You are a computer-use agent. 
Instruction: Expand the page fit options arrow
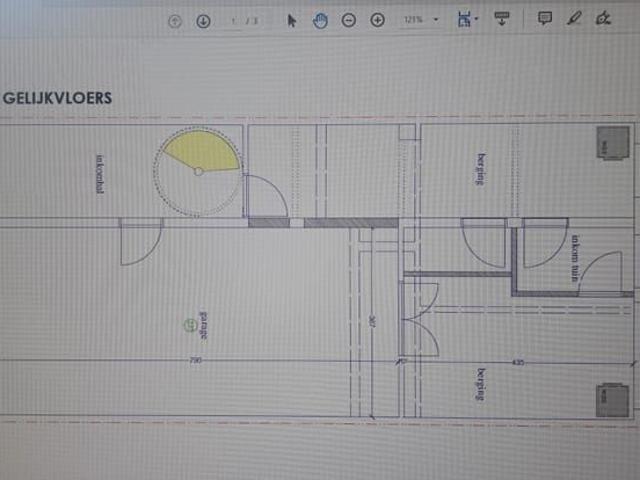tap(477, 19)
